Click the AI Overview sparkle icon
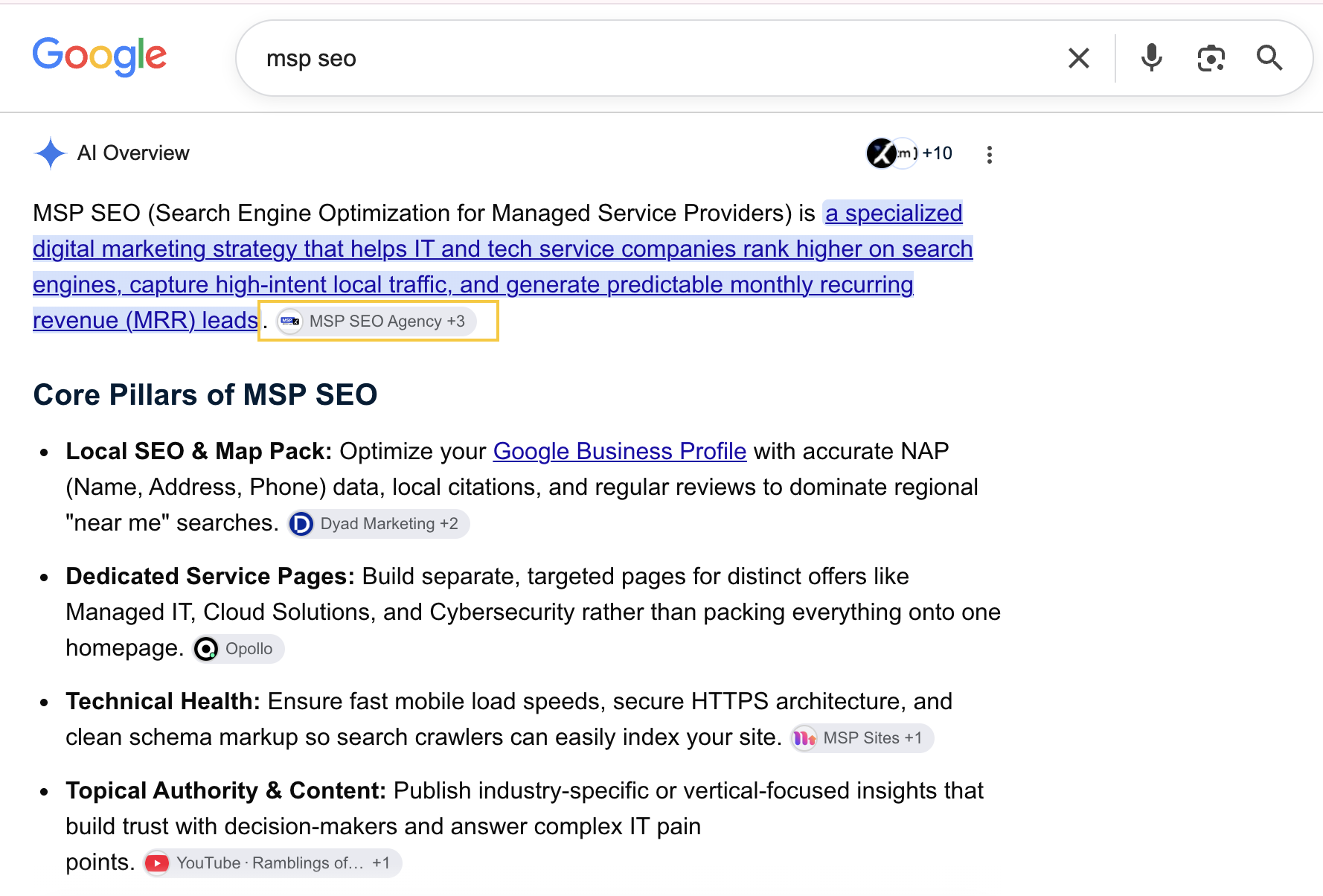1323x896 pixels. coord(51,153)
